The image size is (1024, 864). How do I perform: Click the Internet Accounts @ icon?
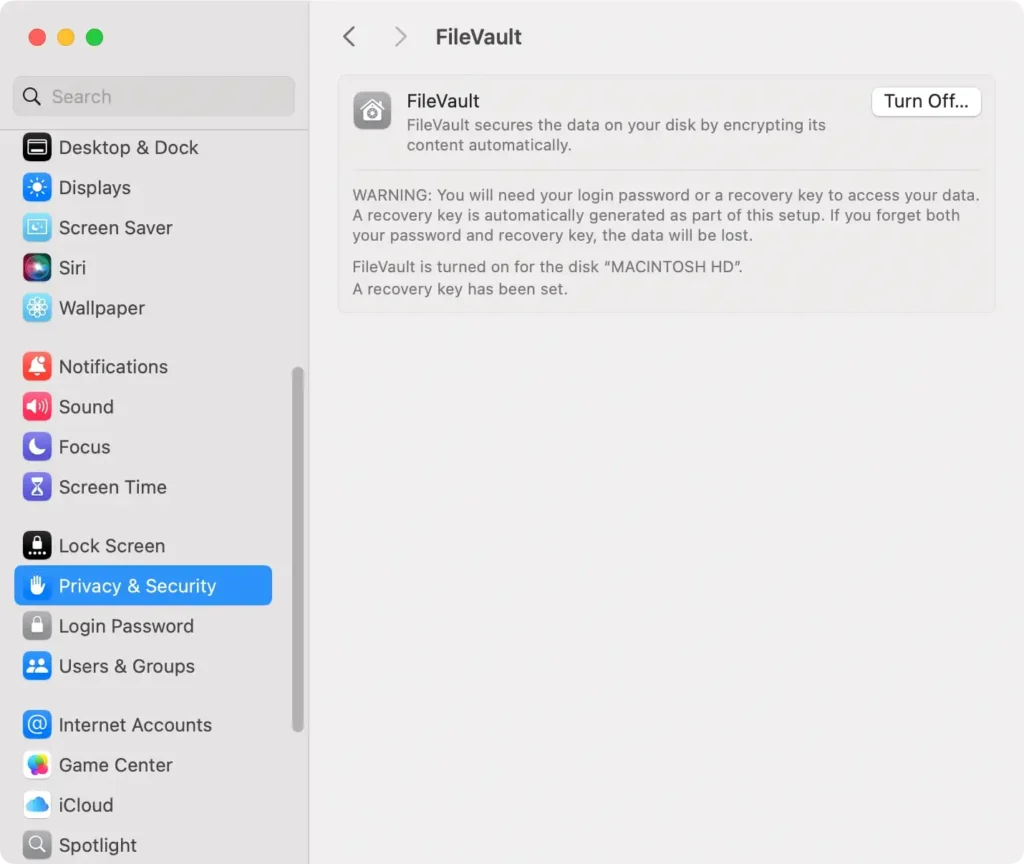point(37,724)
